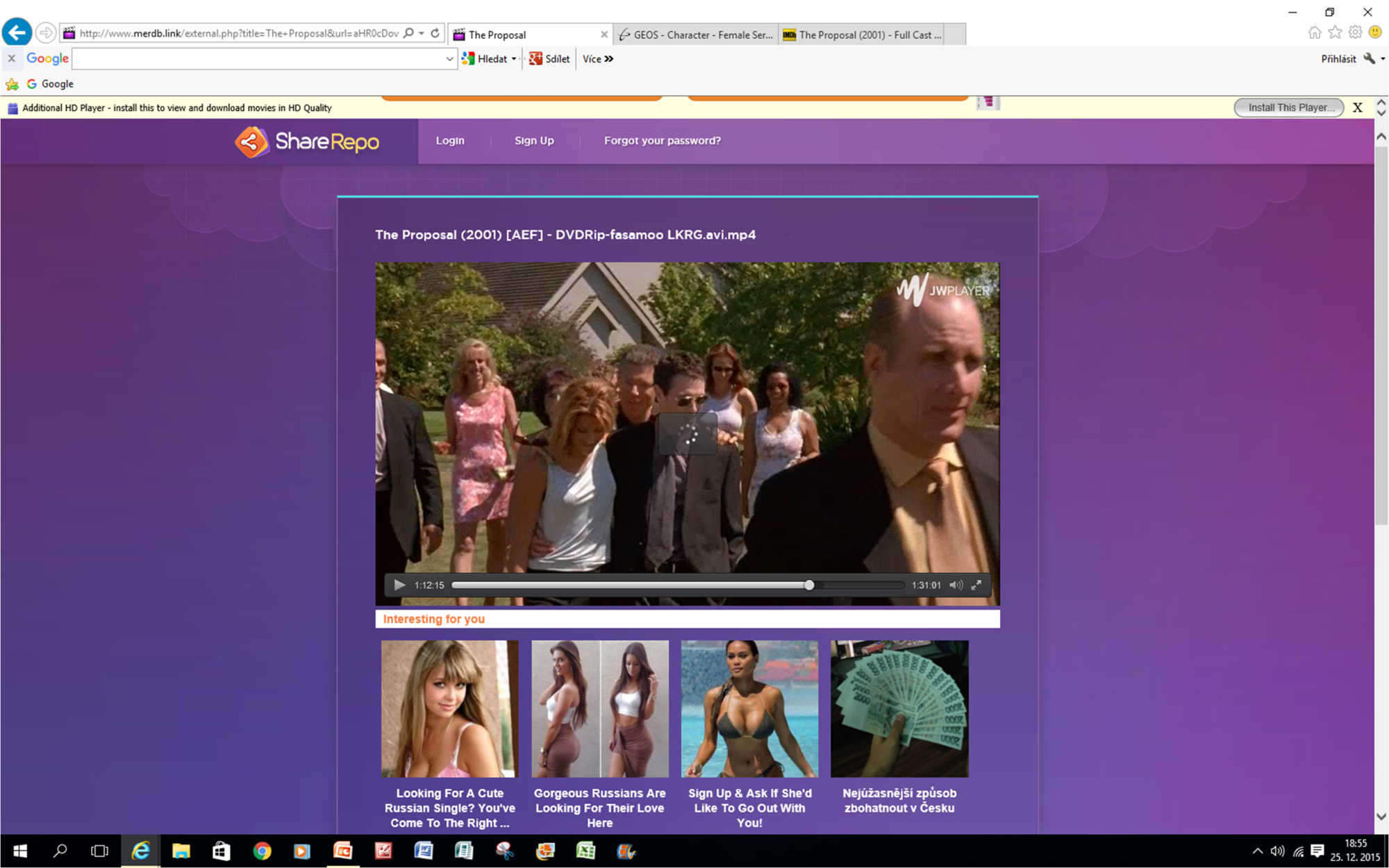Expand the Více toolbar overflow
This screenshot has height=868, width=1389.
pos(598,59)
